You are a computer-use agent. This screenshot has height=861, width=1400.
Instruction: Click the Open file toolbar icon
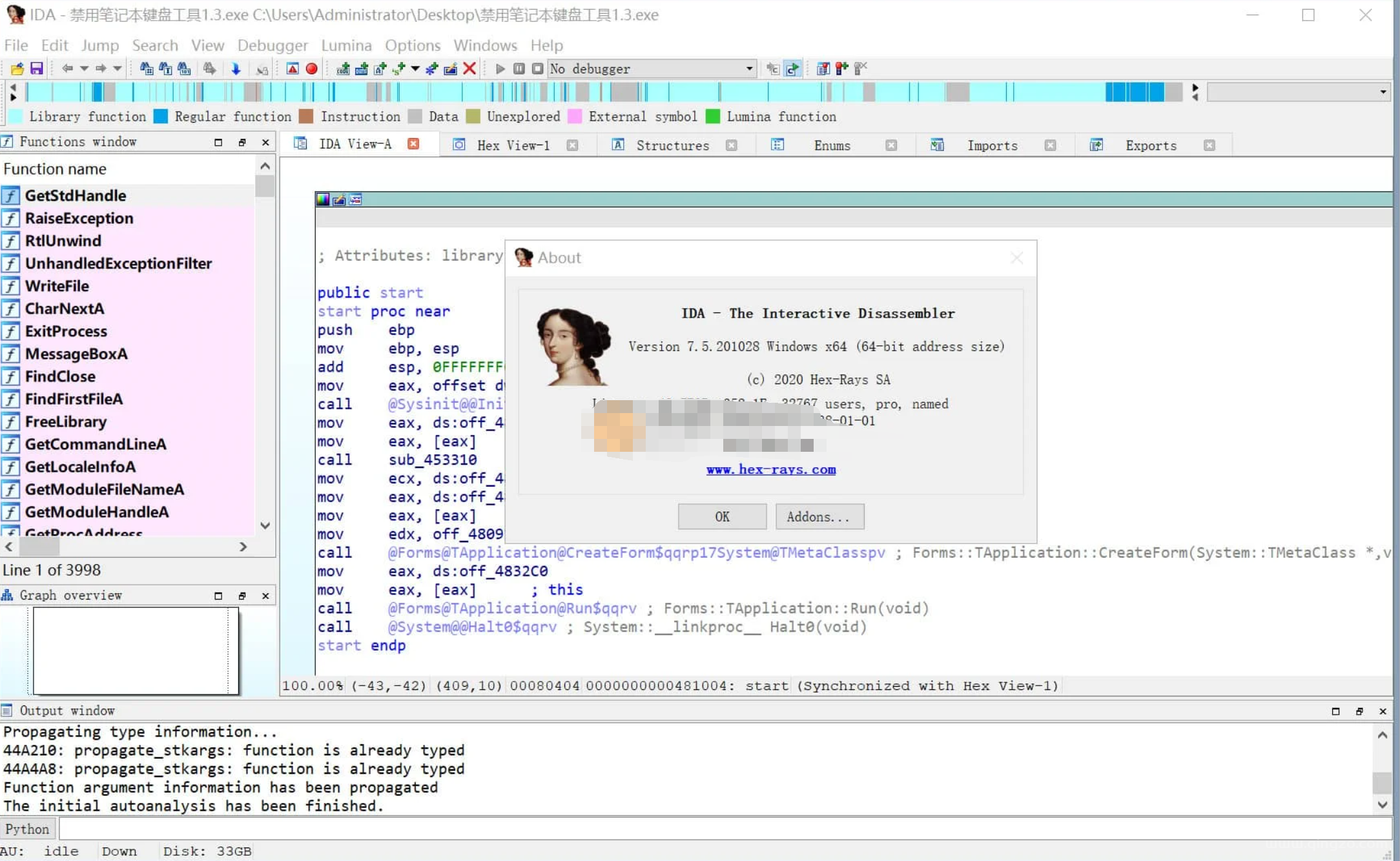click(x=17, y=68)
